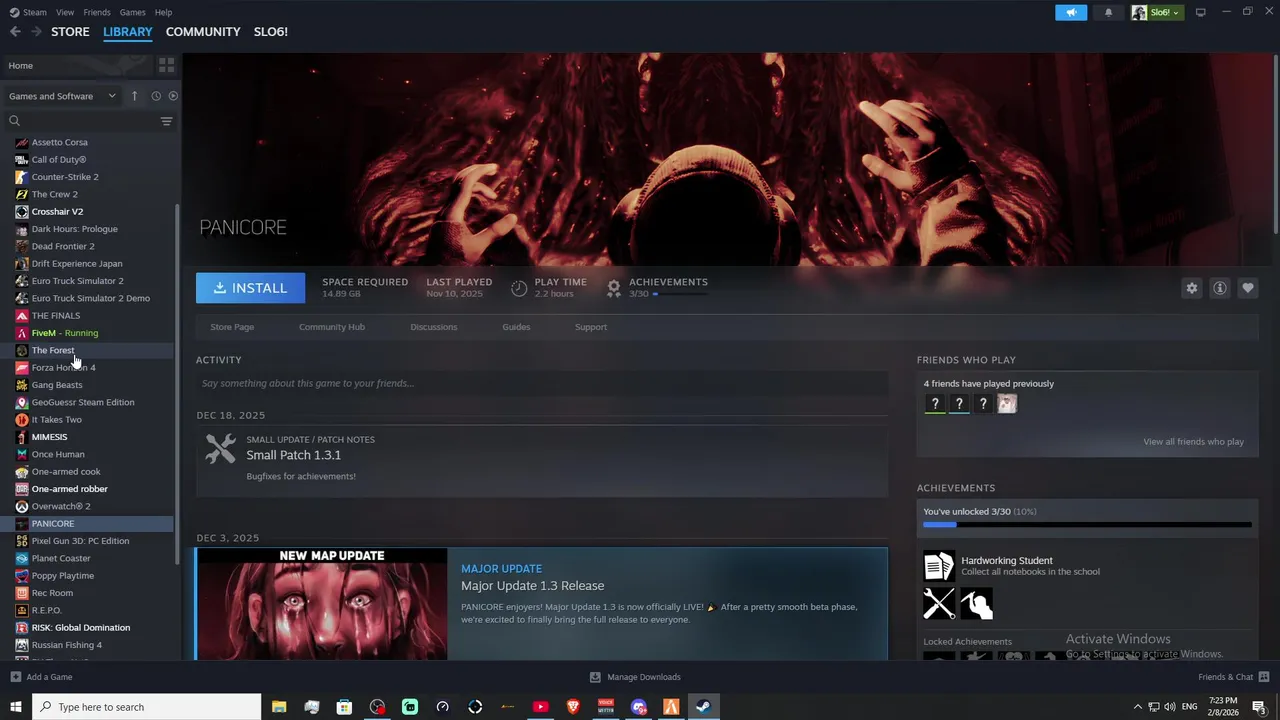Open the Manage Downloads icon
1280x720 pixels.
[595, 677]
